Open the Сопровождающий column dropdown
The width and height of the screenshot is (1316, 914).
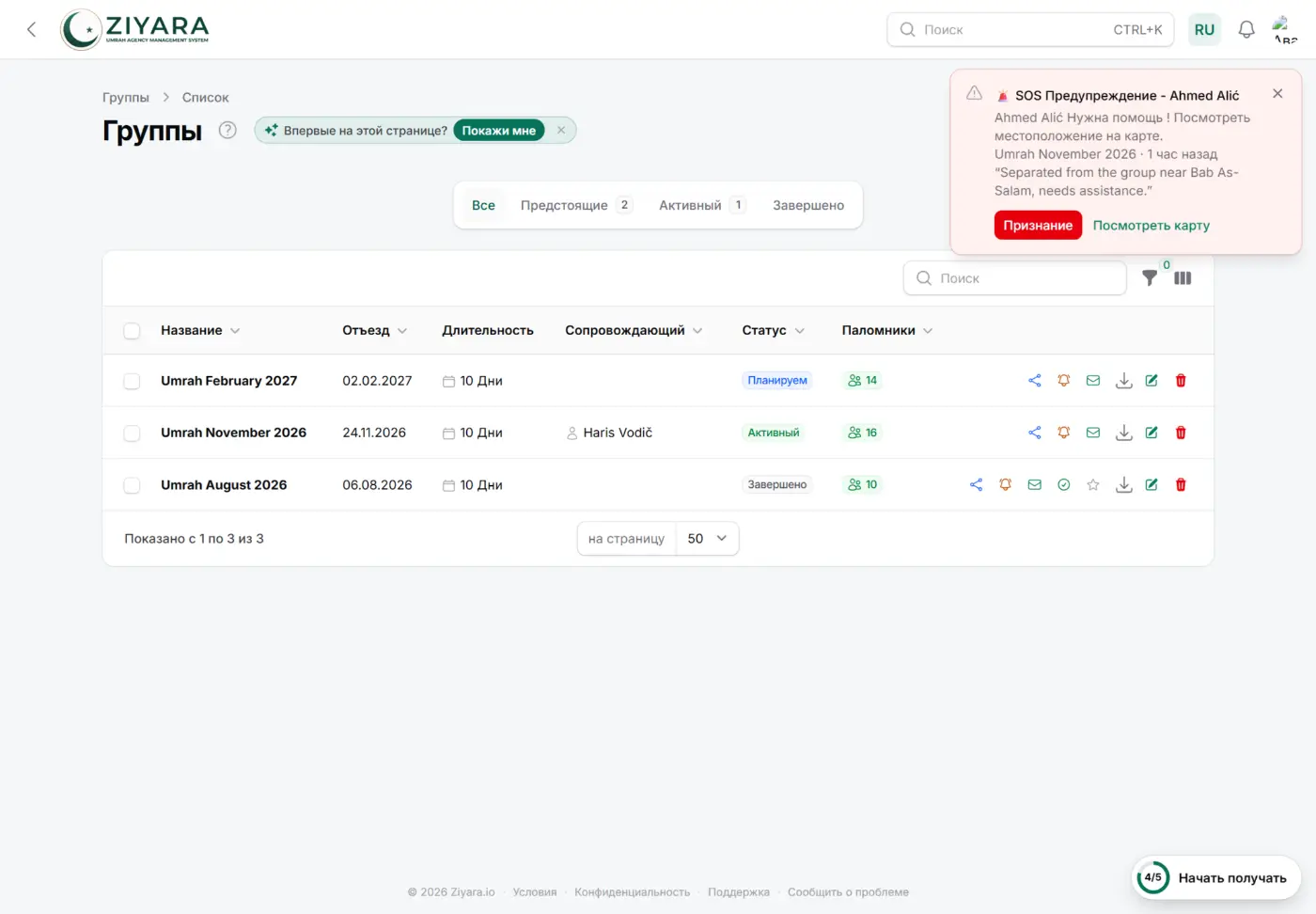tap(697, 331)
